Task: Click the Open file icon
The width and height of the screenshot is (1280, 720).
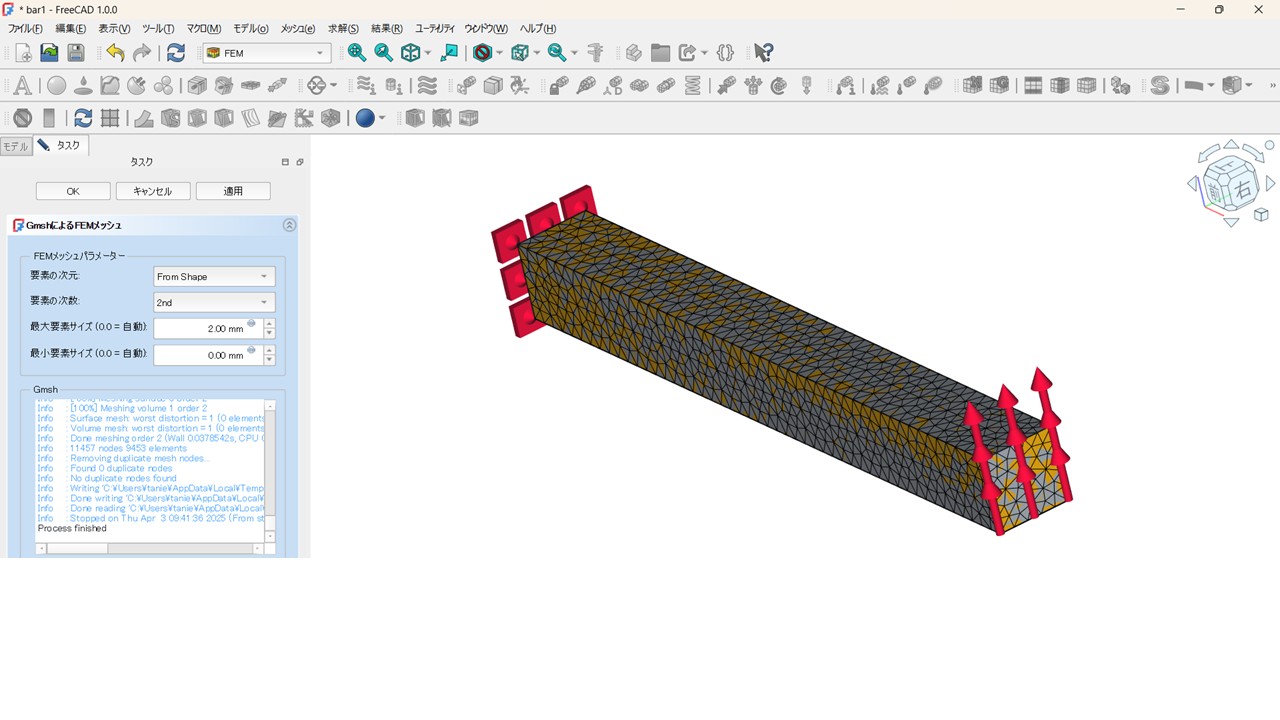Action: pos(49,53)
